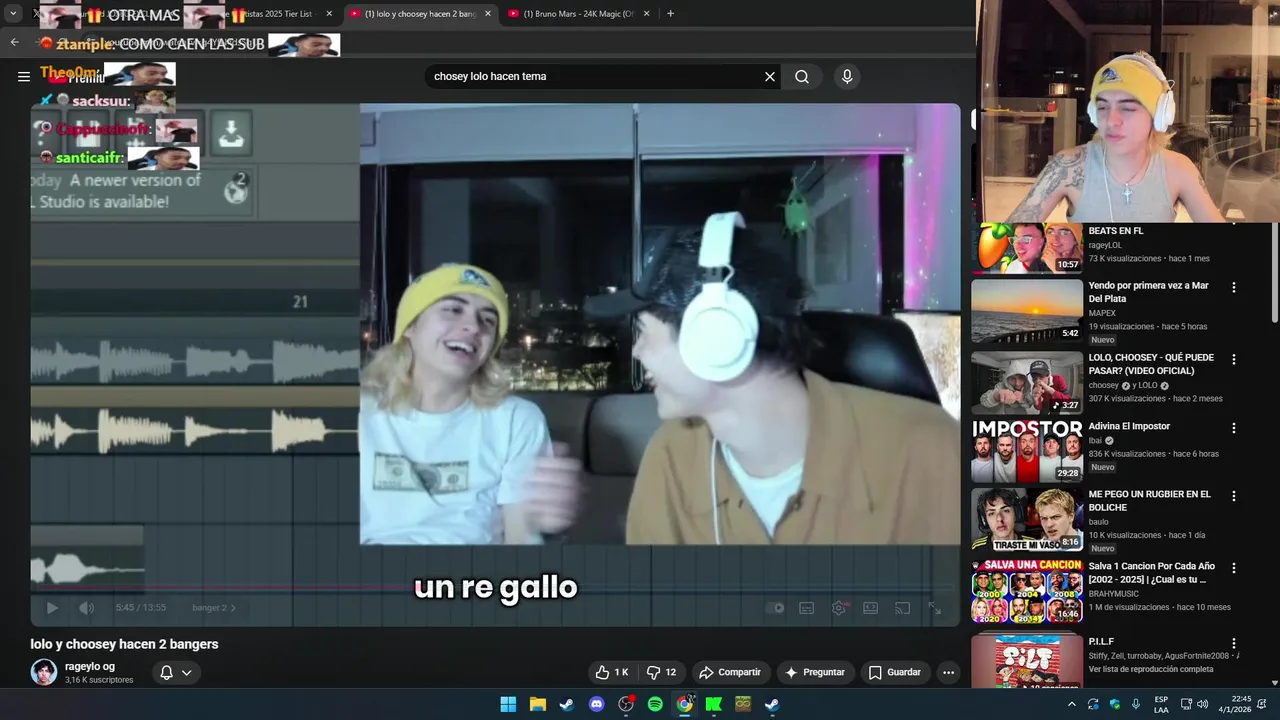Click the video title 'lolo y choosey hacen 2 bangers'
The width and height of the screenshot is (1280, 720).
[124, 644]
